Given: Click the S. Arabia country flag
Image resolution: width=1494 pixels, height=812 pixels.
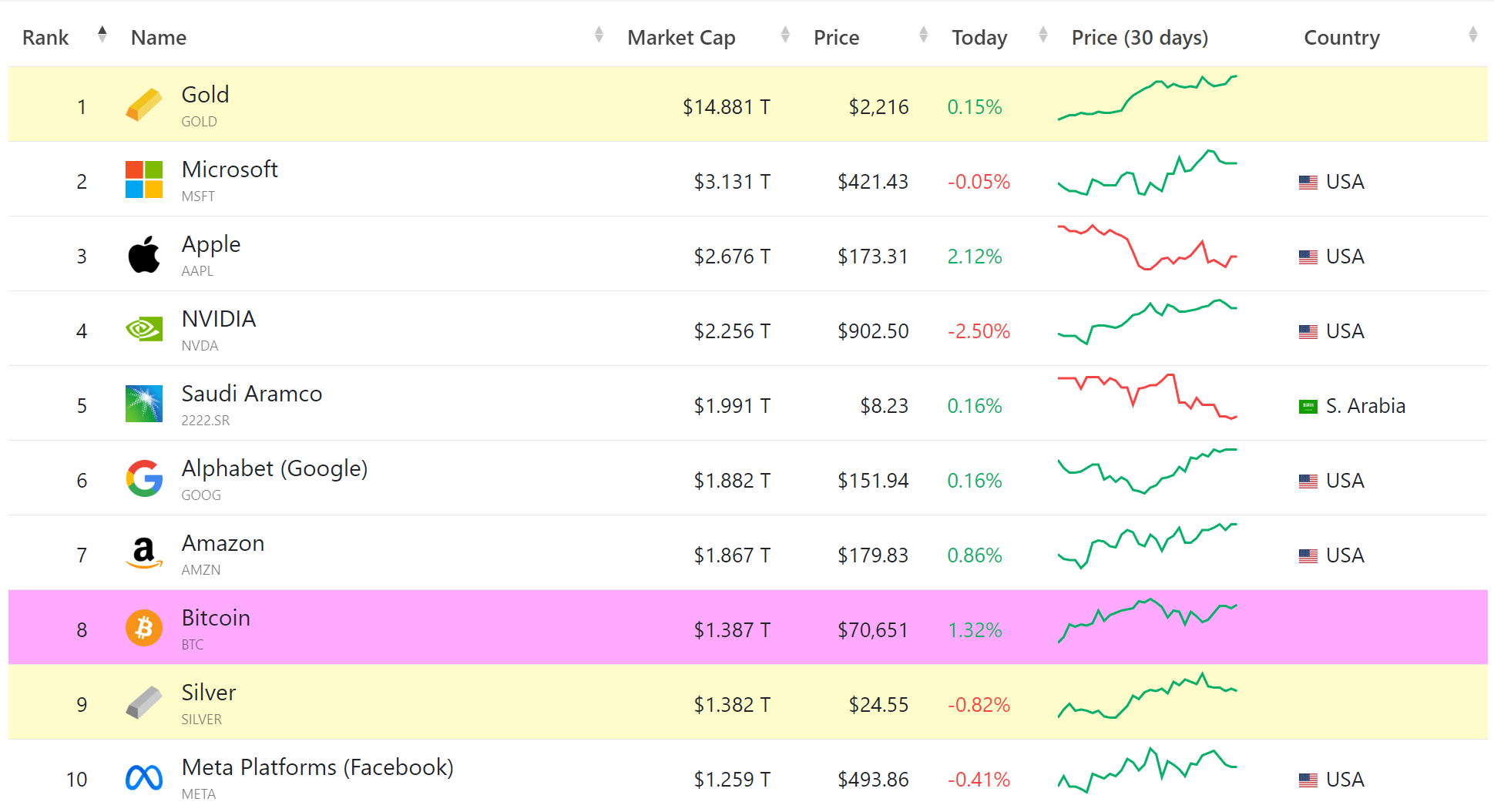Looking at the screenshot, I should tap(1308, 407).
